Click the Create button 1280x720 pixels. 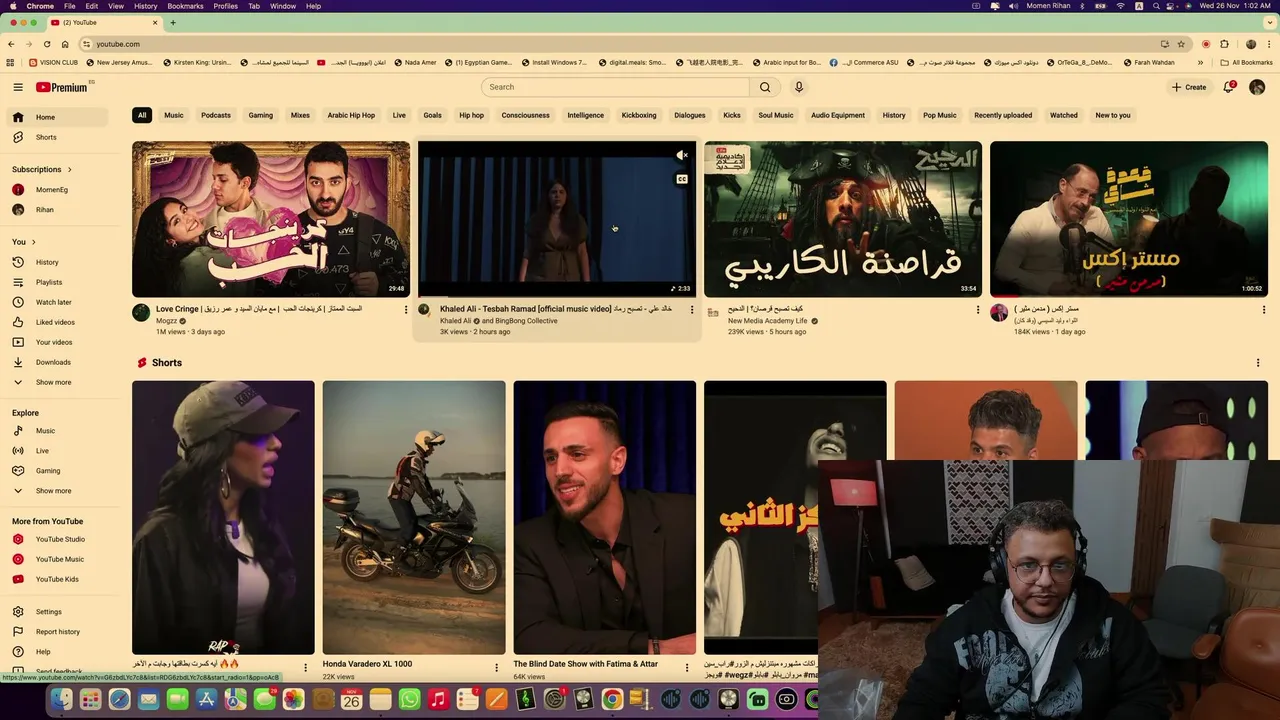(1189, 87)
